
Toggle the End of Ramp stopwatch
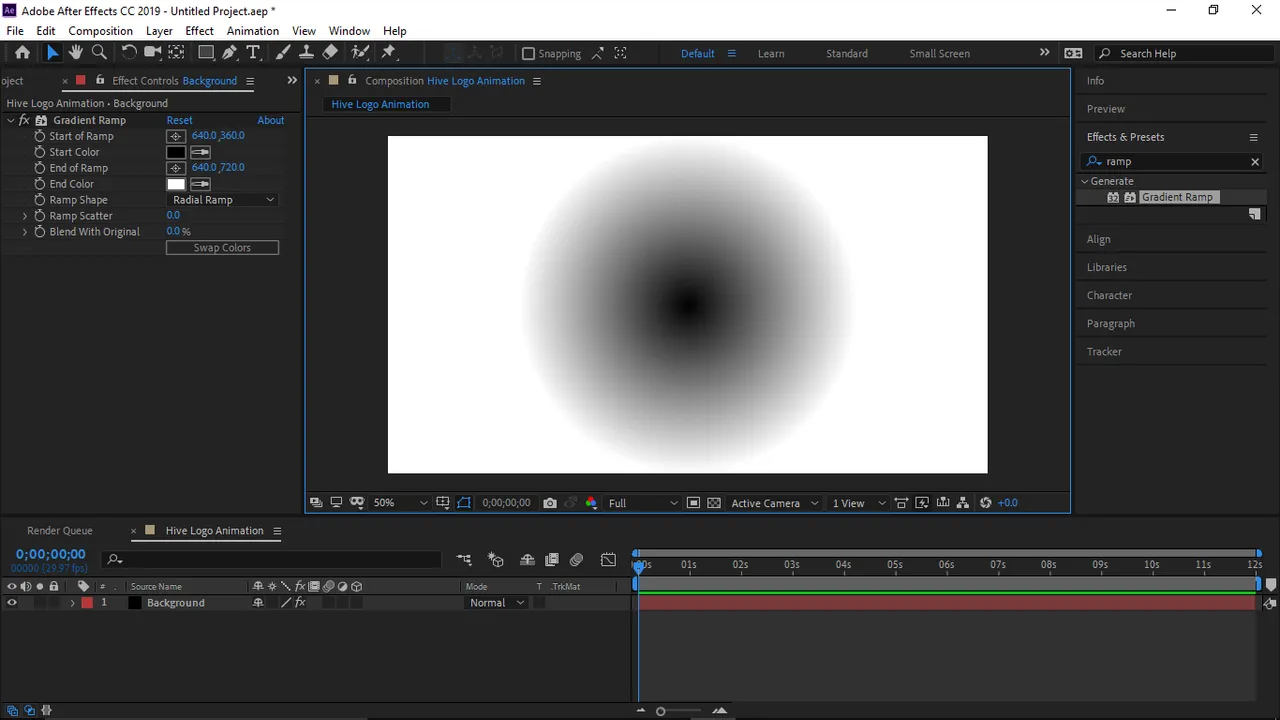[40, 168]
